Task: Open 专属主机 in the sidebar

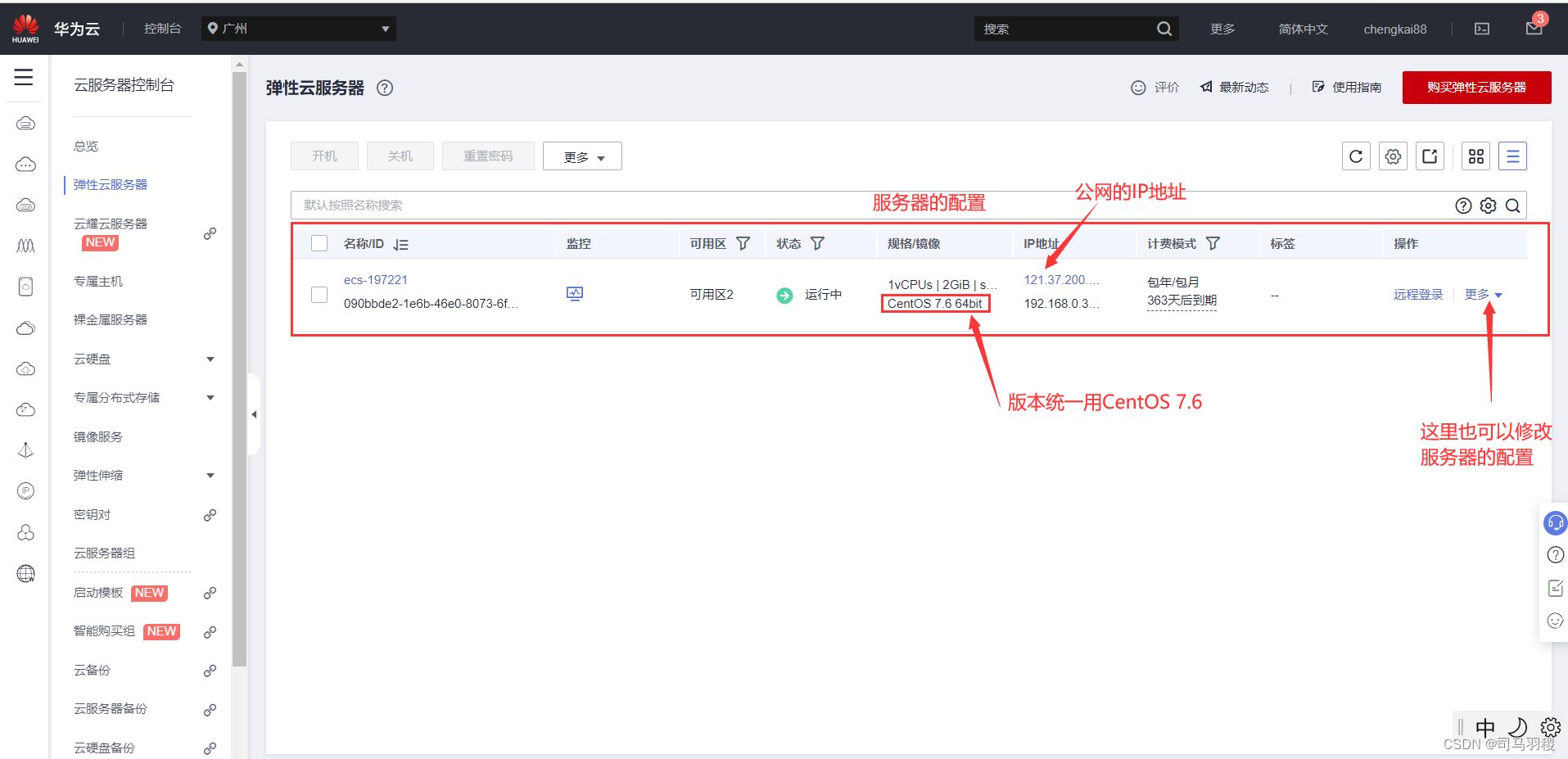Action: coord(98,282)
